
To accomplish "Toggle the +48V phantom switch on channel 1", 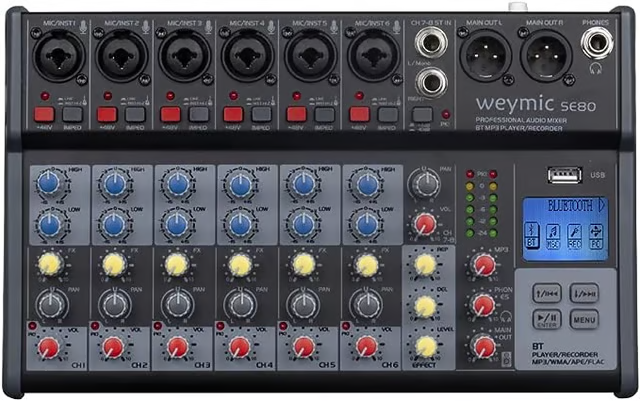I will [x=44, y=115].
